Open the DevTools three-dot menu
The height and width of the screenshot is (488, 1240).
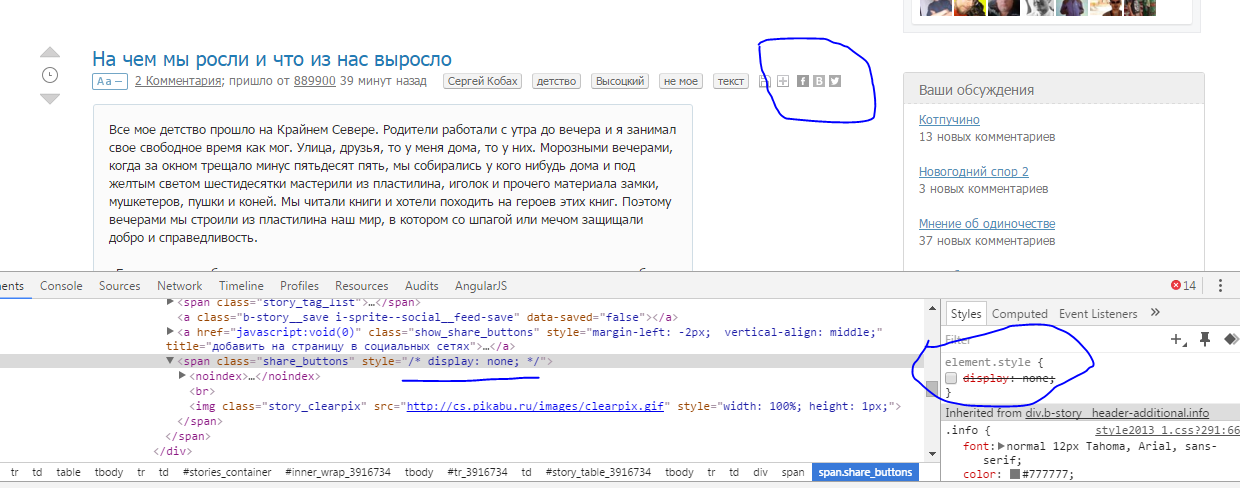[1220, 285]
